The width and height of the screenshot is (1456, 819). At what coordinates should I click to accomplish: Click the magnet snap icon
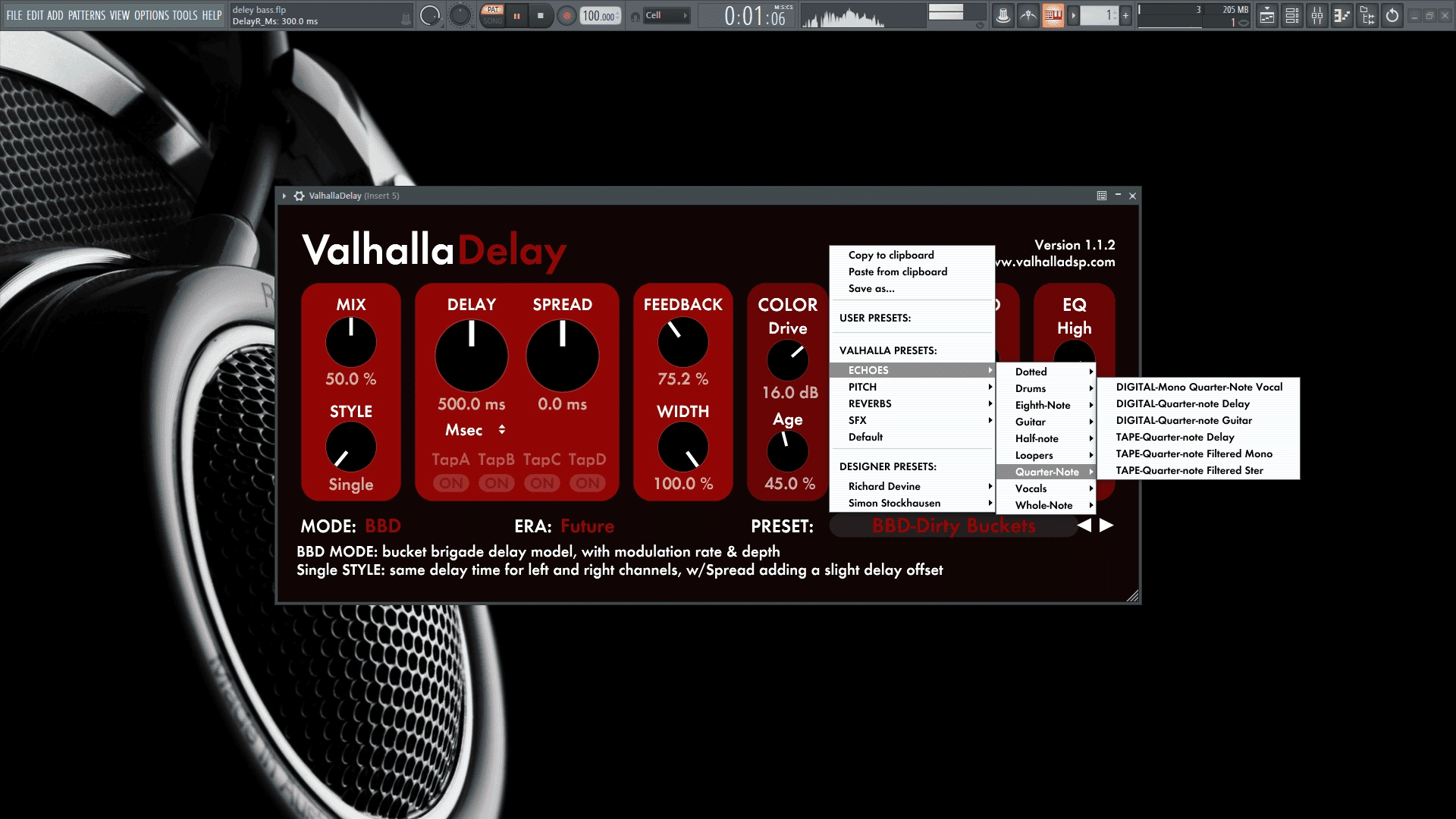click(635, 16)
